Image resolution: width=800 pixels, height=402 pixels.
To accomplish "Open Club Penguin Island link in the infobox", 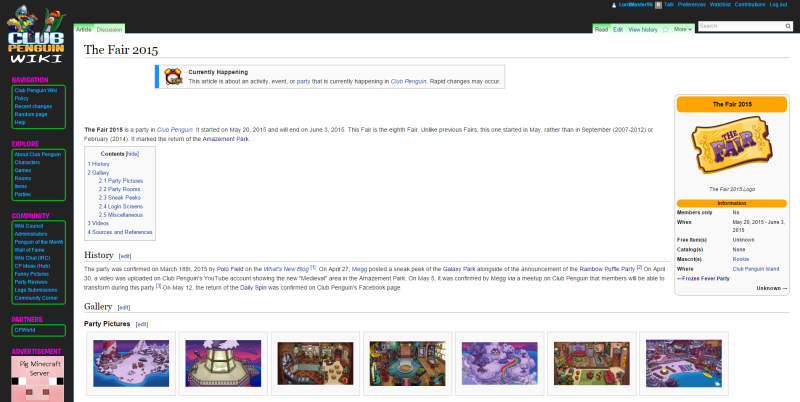I will (x=756, y=269).
